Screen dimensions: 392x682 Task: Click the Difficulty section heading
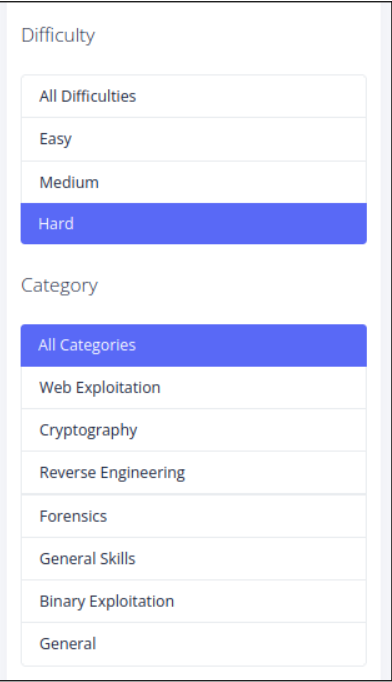[x=58, y=35]
